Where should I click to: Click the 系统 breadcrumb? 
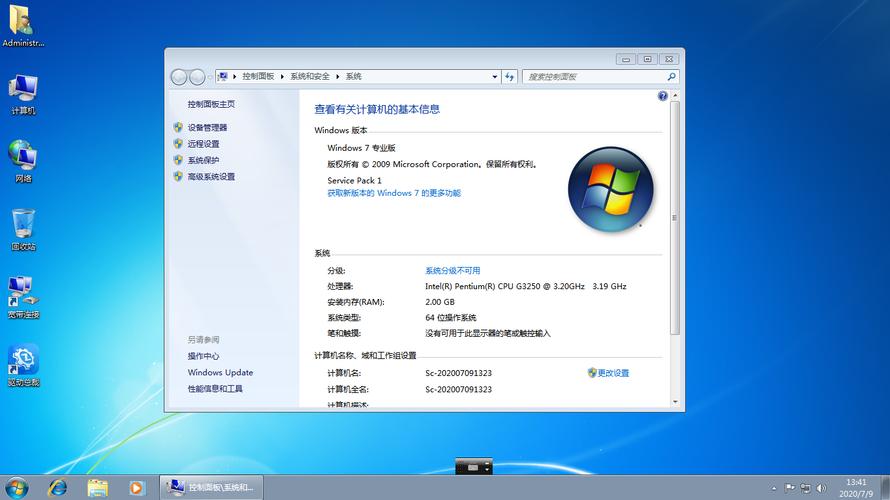(x=354, y=77)
